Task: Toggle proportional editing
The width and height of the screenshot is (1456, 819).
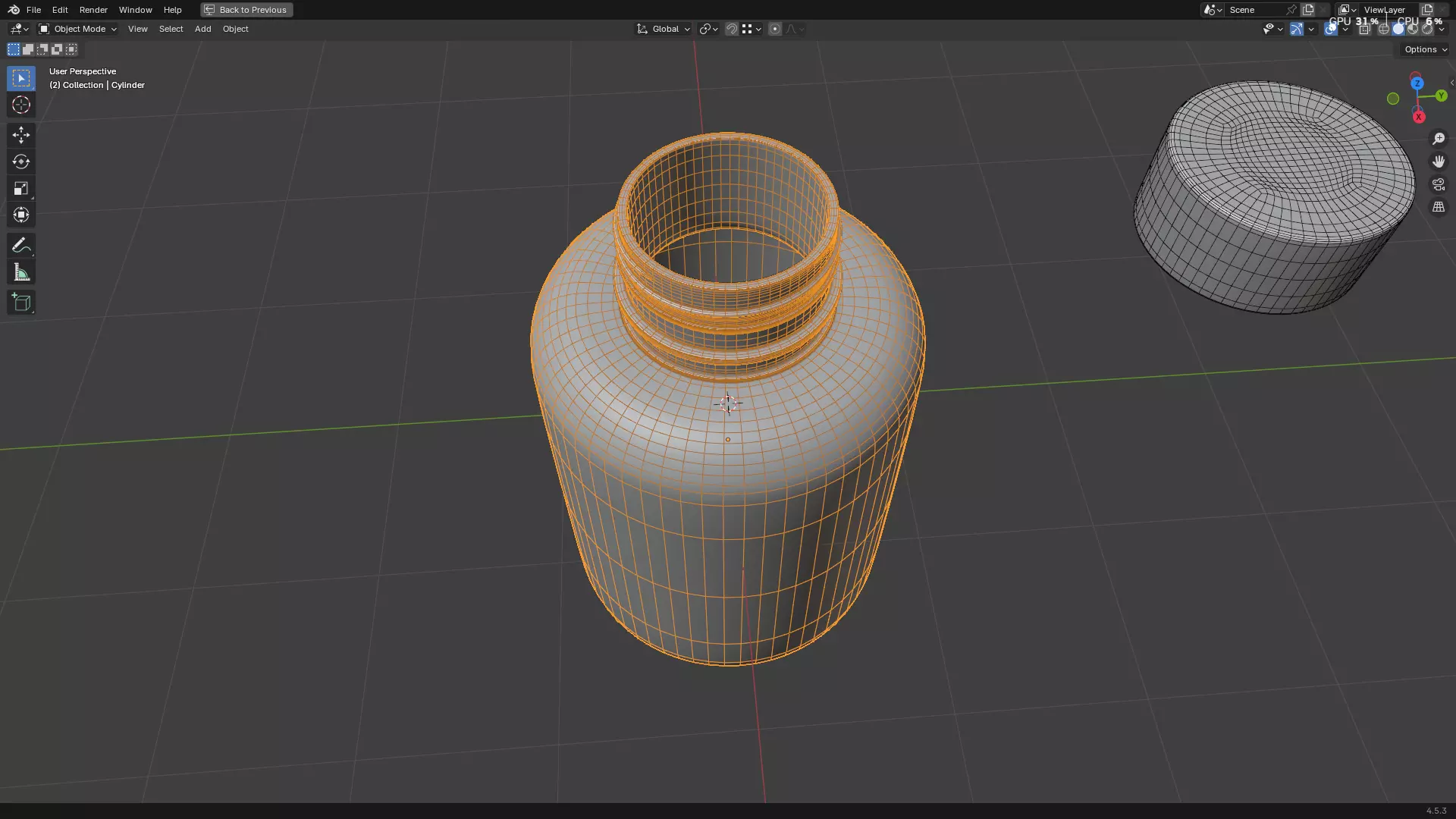Action: click(x=775, y=29)
